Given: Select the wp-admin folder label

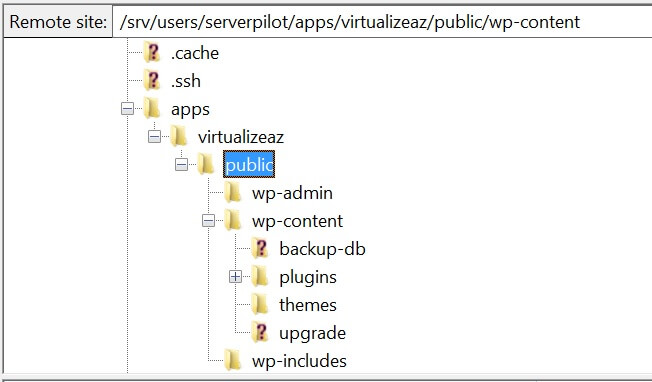Looking at the screenshot, I should click(292, 193).
